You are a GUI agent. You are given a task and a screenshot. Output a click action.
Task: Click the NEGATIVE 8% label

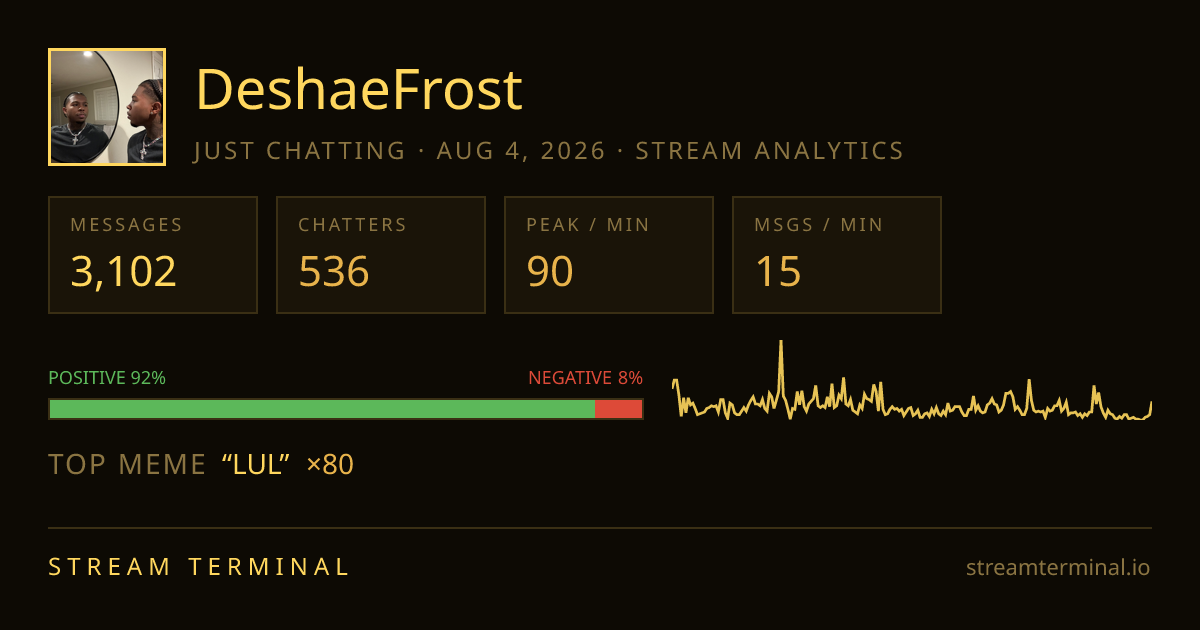point(585,378)
